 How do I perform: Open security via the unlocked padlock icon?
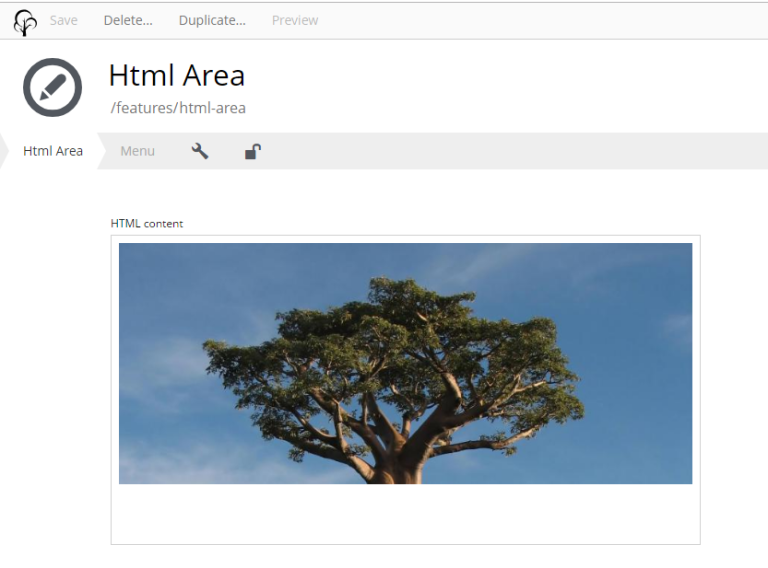[x=253, y=151]
